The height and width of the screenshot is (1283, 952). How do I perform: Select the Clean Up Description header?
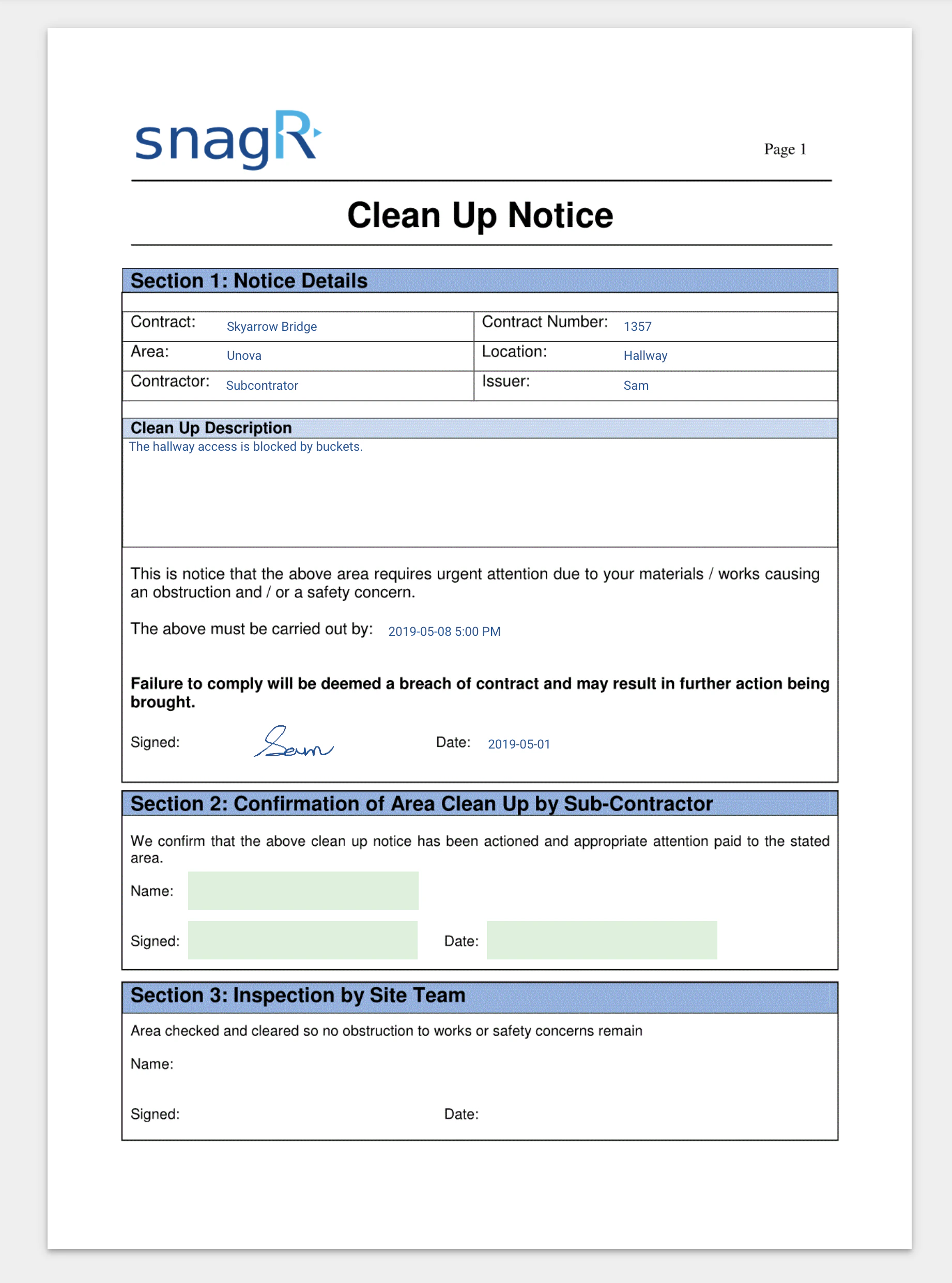coord(211,428)
